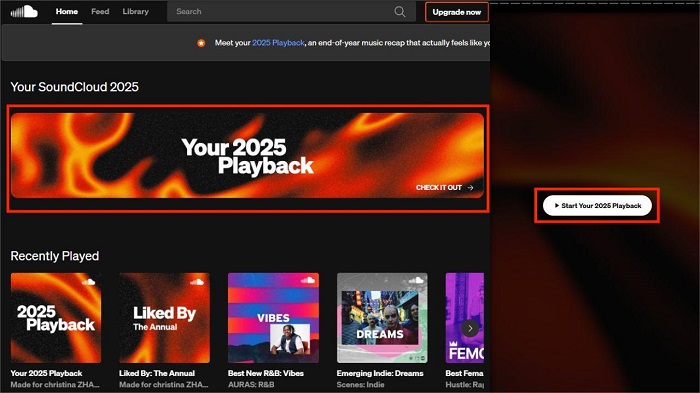This screenshot has width=700, height=393.
Task: Click the Your SoundCloud 2025 heading
Action: (x=75, y=87)
